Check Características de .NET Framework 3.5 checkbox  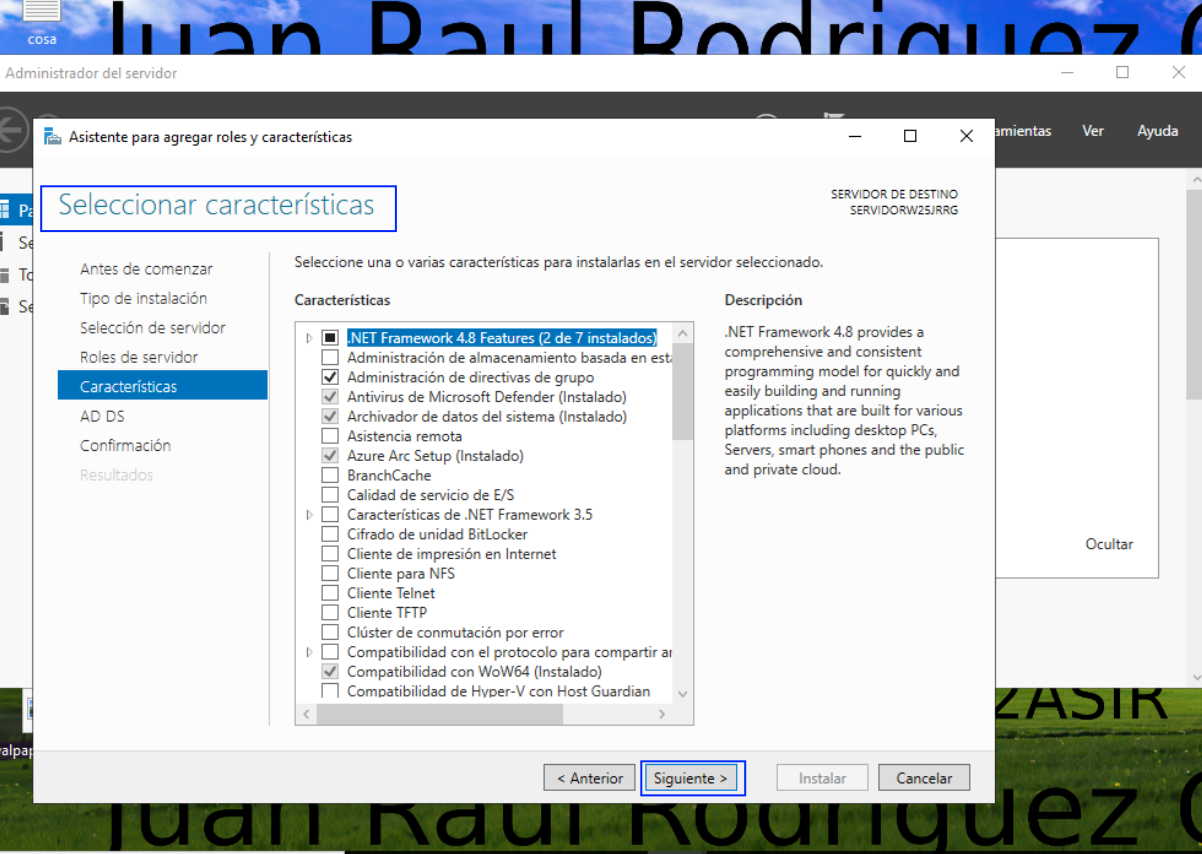click(330, 514)
